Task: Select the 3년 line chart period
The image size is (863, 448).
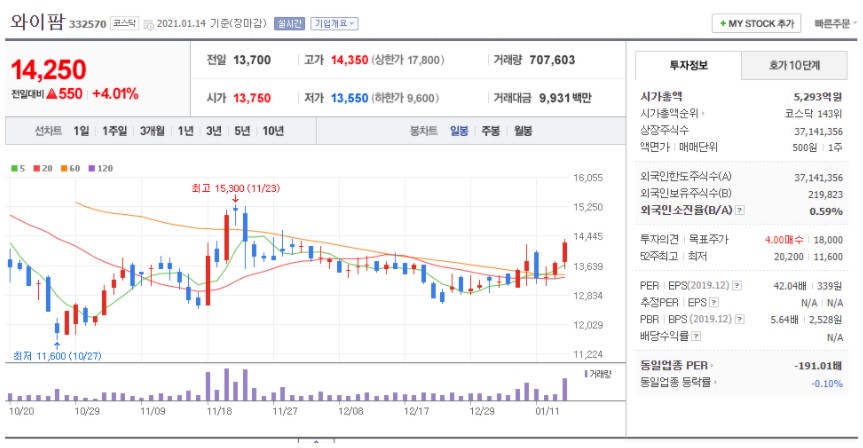Action: pyautogui.click(x=214, y=131)
